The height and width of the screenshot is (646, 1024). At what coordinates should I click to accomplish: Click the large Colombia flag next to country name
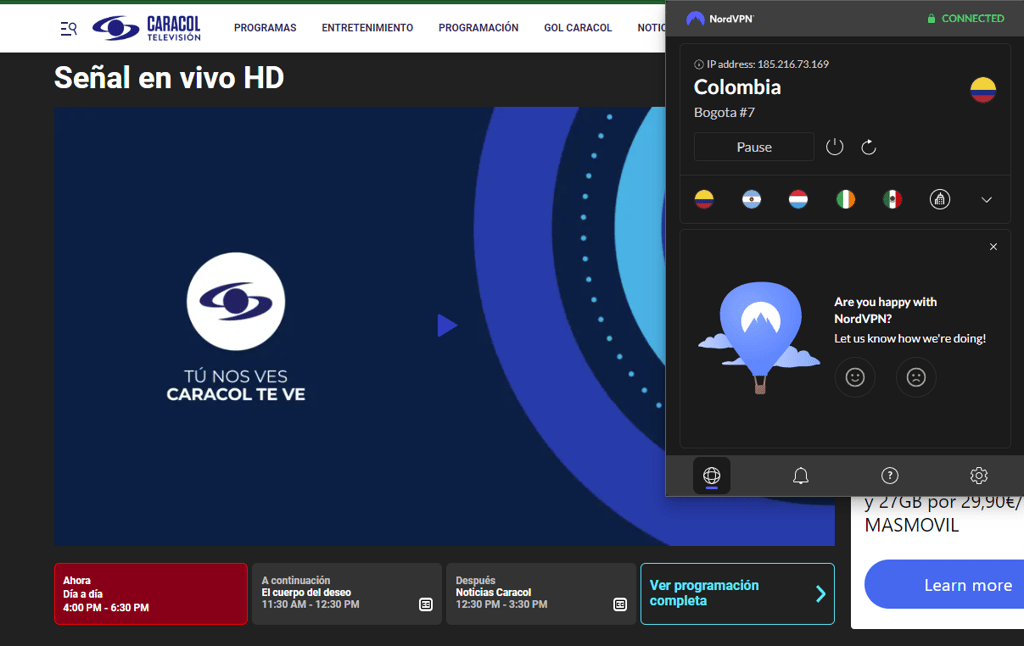coord(982,90)
